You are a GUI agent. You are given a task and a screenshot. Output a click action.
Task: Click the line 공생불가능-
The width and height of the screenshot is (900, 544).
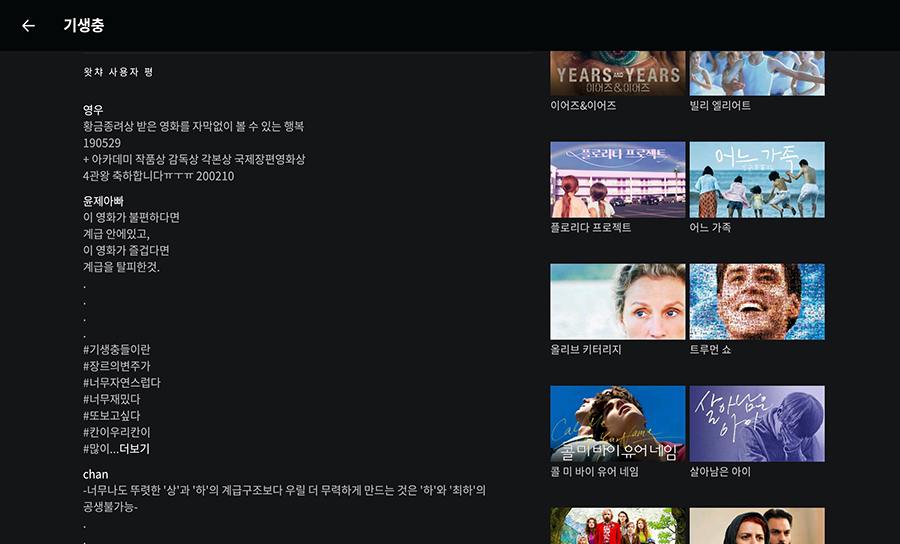pyautogui.click(x=110, y=507)
